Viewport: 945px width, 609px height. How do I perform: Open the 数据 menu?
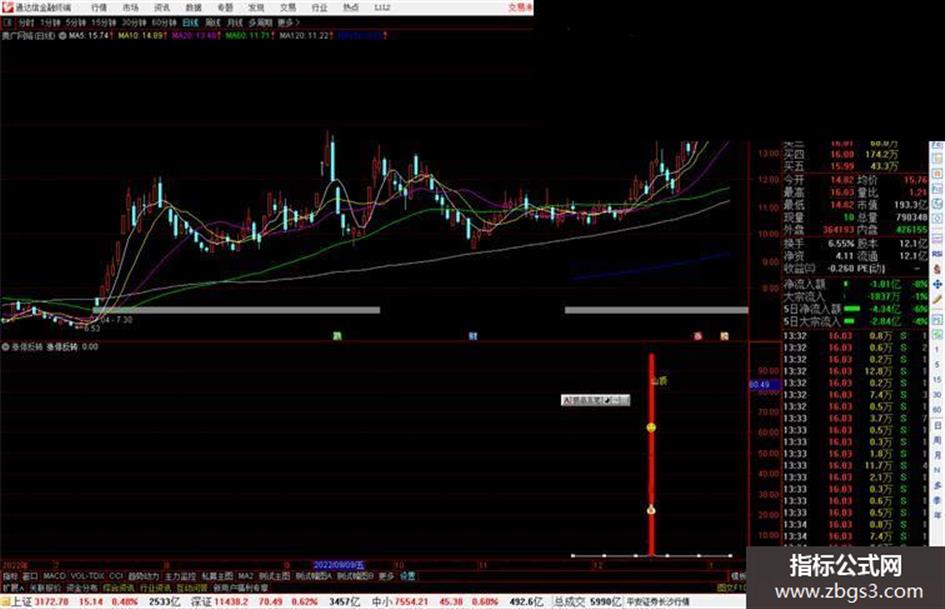point(193,8)
